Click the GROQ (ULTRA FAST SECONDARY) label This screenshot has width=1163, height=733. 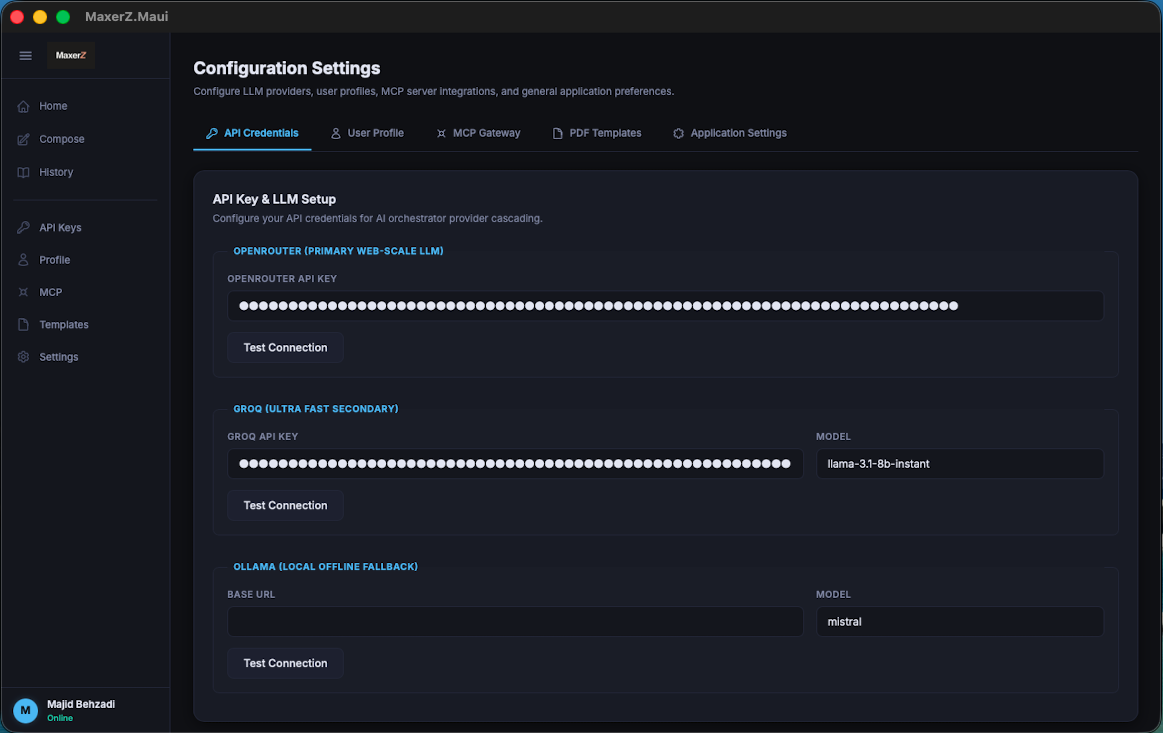[x=316, y=410]
